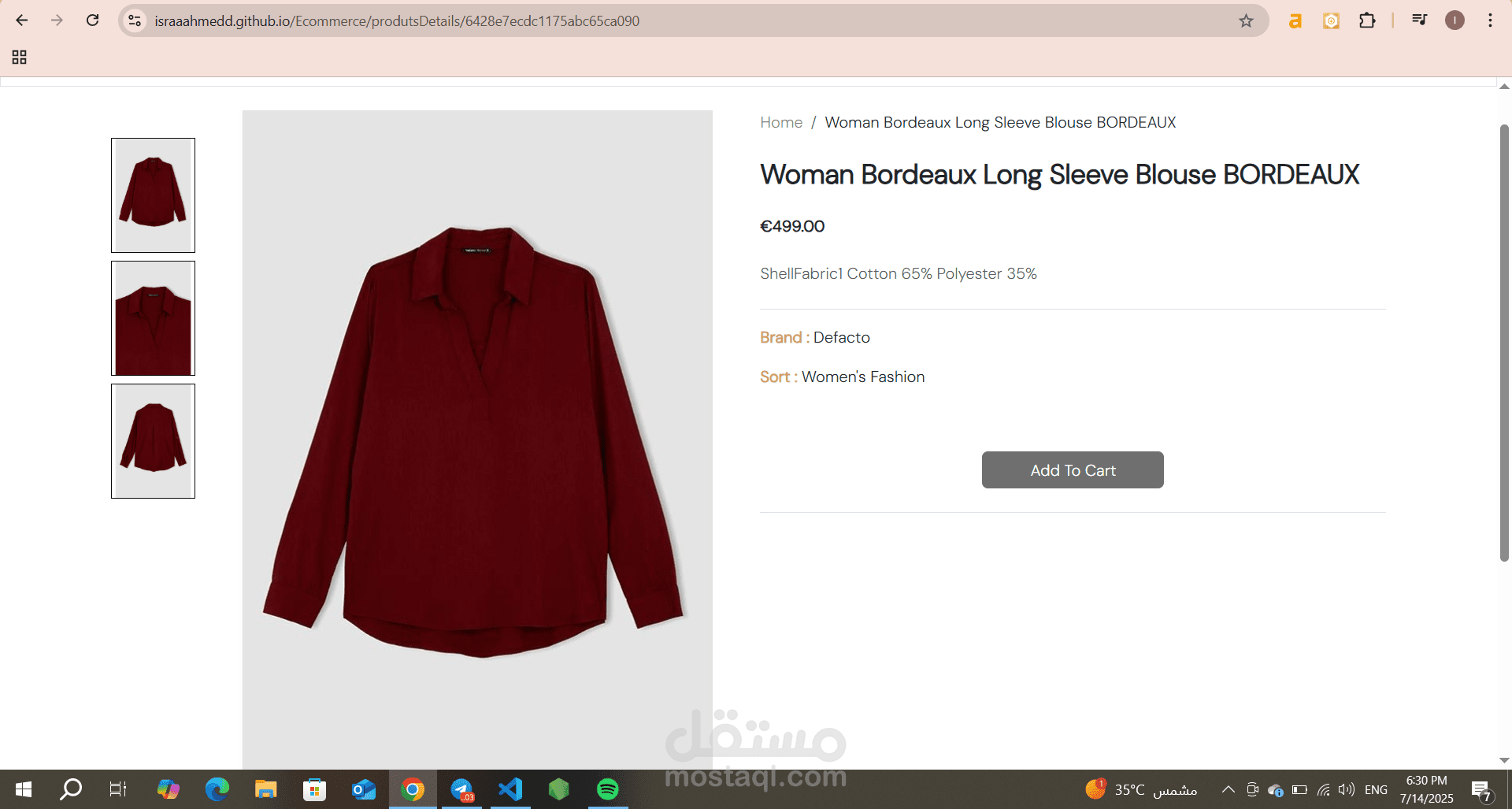1512x809 pixels.
Task: Go back using the browser back arrow
Action: point(22,20)
